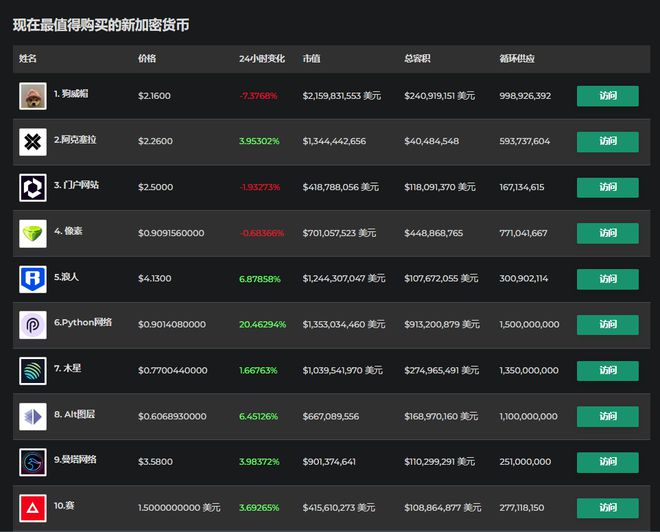Click the blue R shield icon in row 5
Viewport: 660px width, 532px height.
[33, 279]
